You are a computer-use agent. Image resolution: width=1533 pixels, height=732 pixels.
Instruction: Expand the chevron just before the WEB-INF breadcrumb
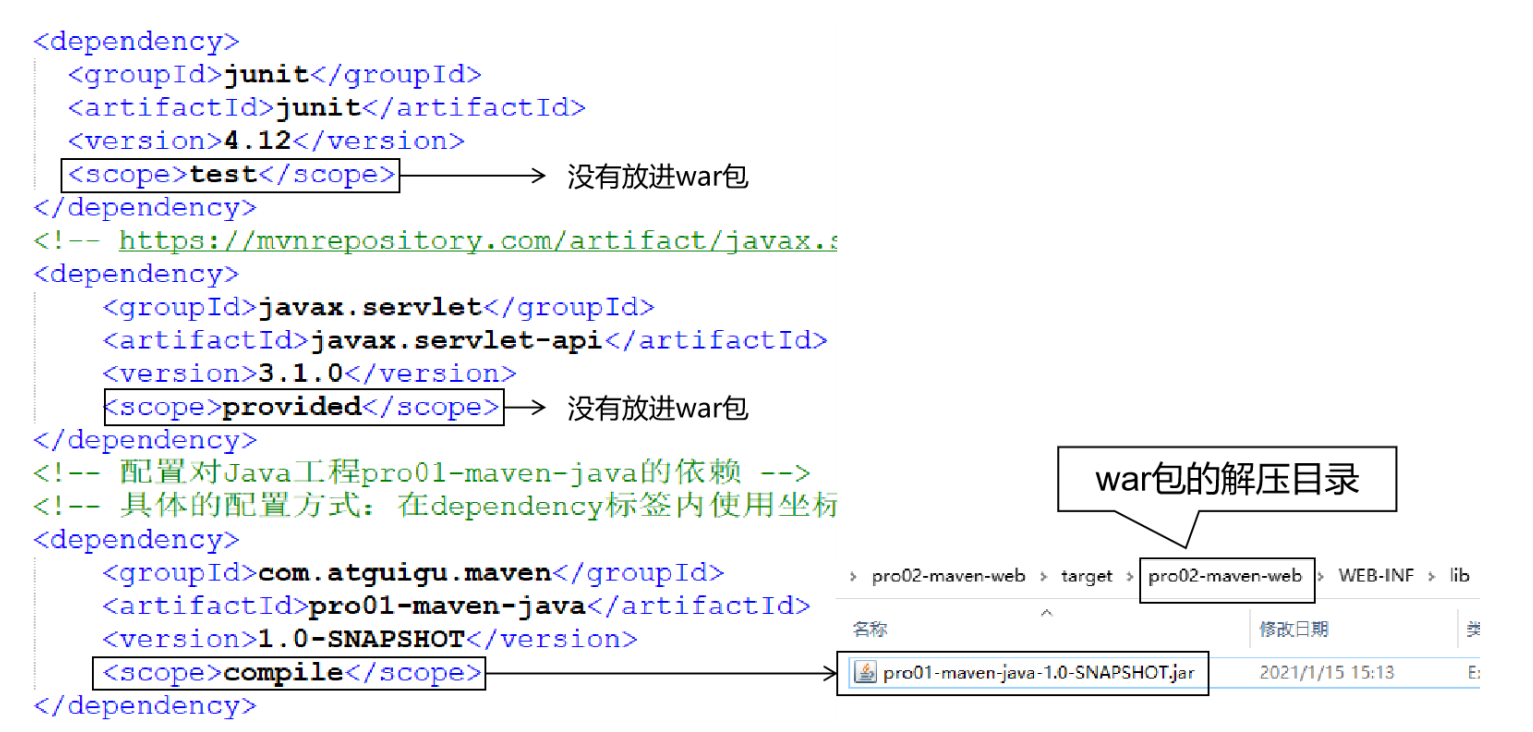pyautogui.click(x=1323, y=576)
